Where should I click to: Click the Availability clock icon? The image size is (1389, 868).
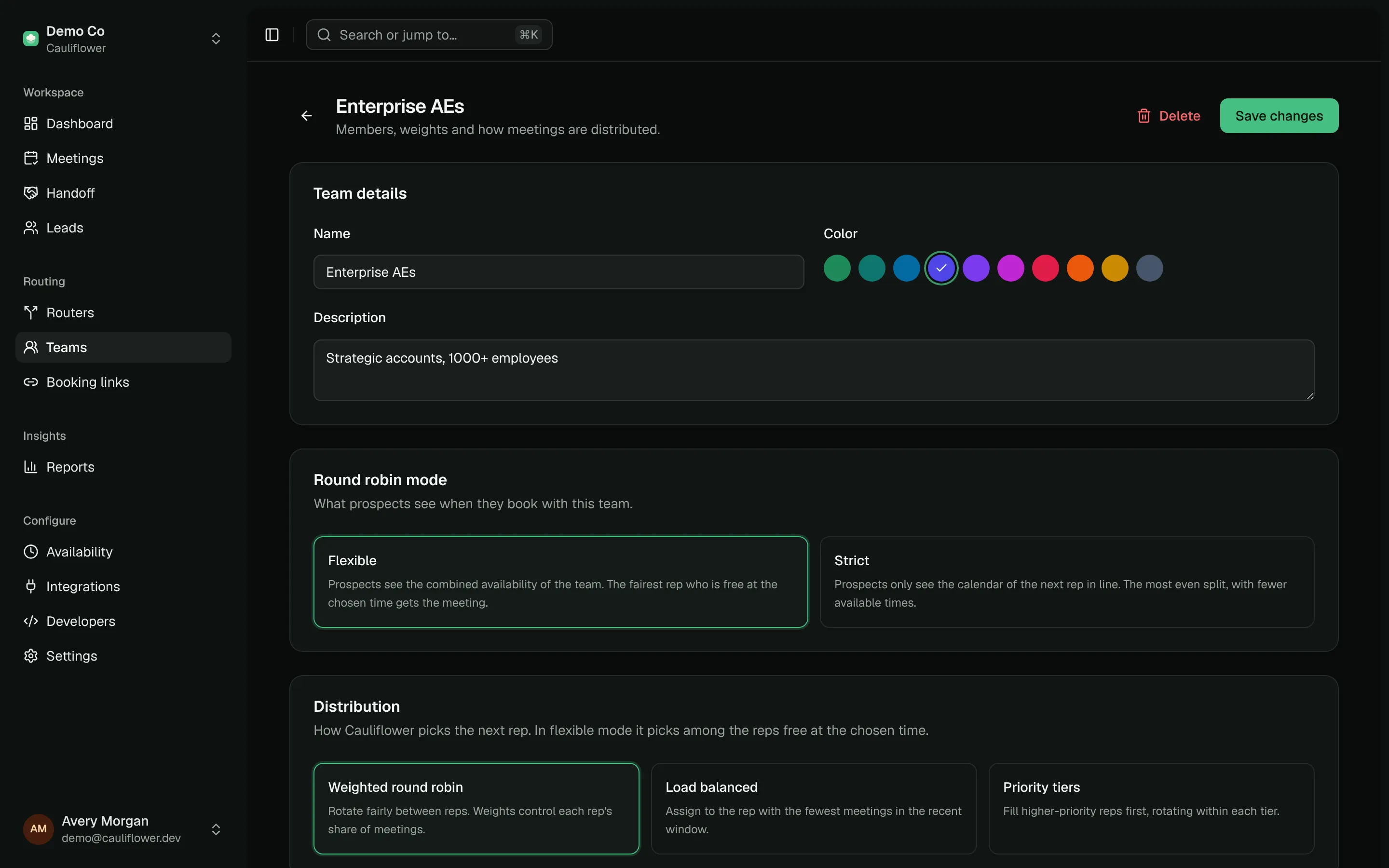tap(30, 552)
